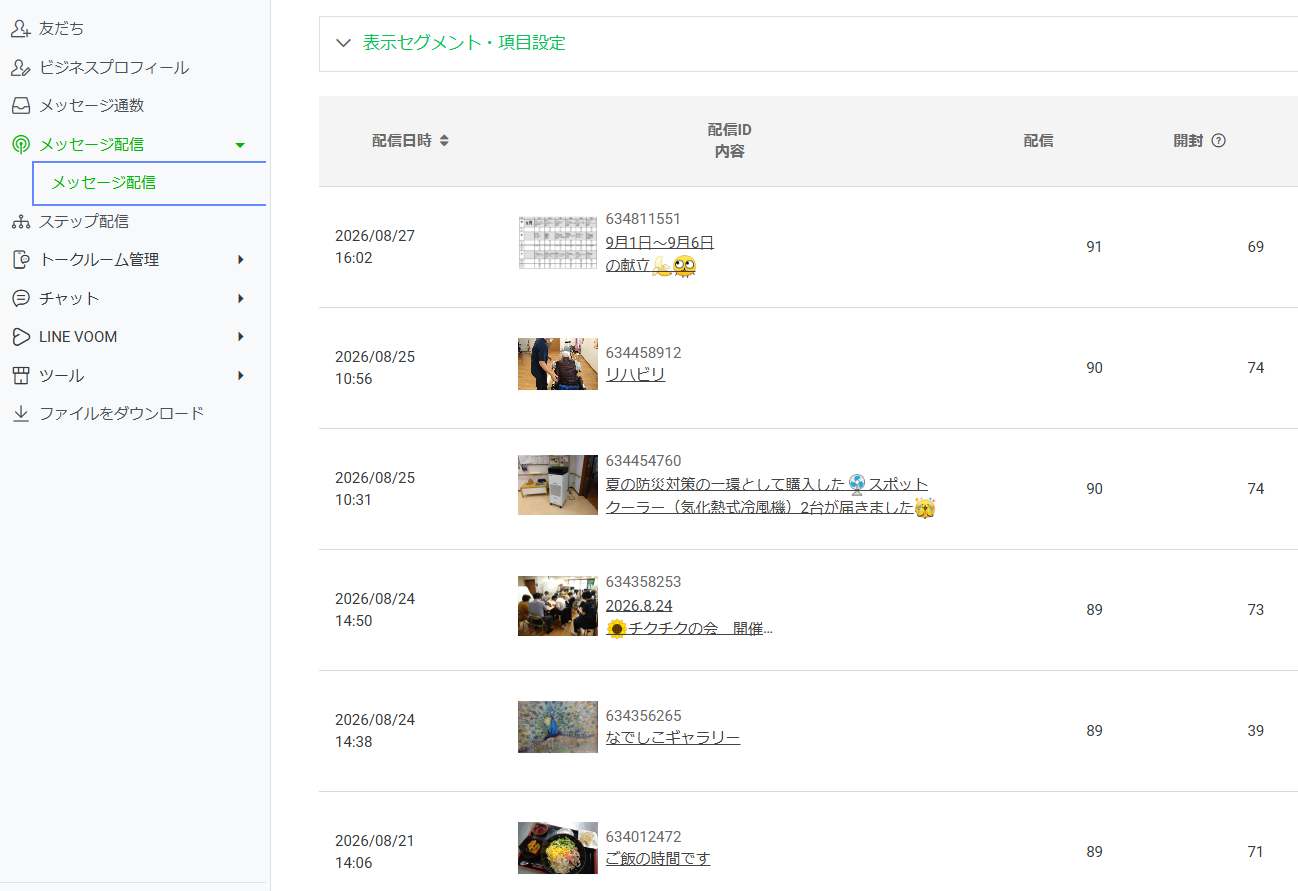Click the ステップ配信 hierarchy icon
This screenshot has width=1298, height=891.
point(20,222)
